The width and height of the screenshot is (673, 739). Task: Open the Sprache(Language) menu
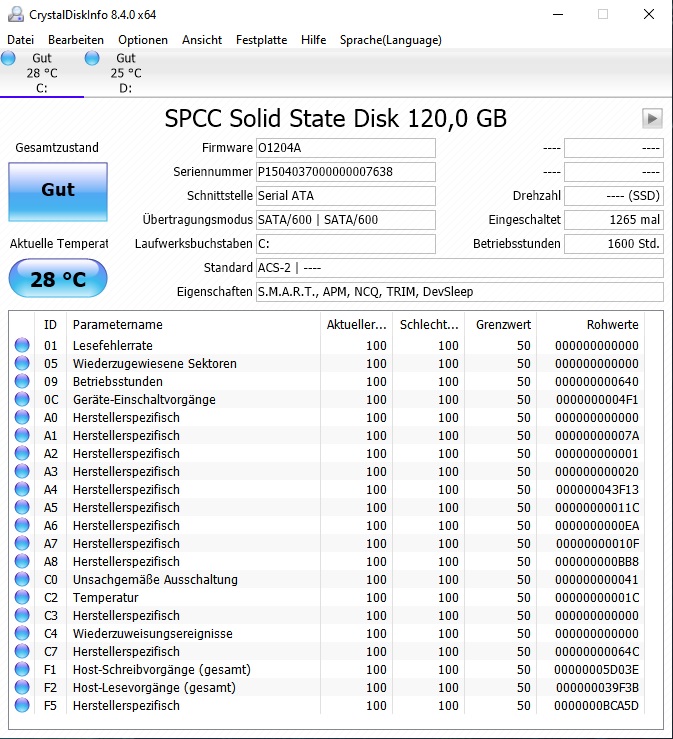pos(391,40)
